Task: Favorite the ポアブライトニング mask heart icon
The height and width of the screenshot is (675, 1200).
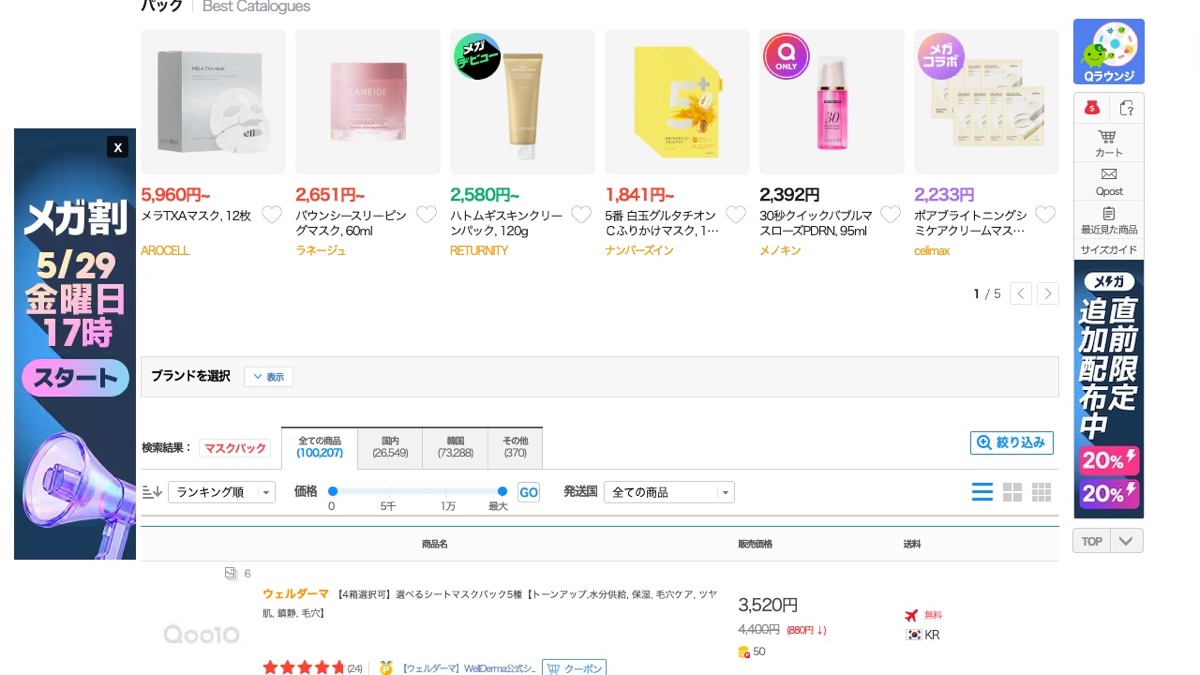Action: coord(1045,214)
